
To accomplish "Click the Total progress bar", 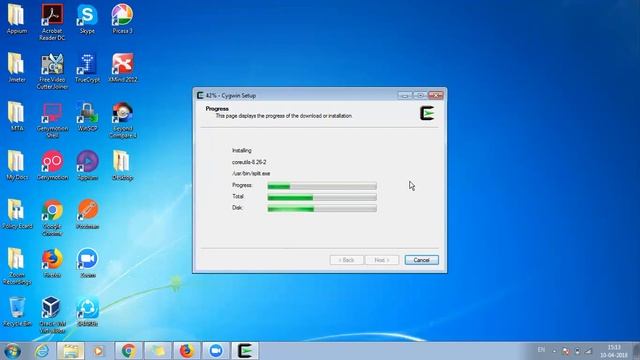I will click(322, 198).
